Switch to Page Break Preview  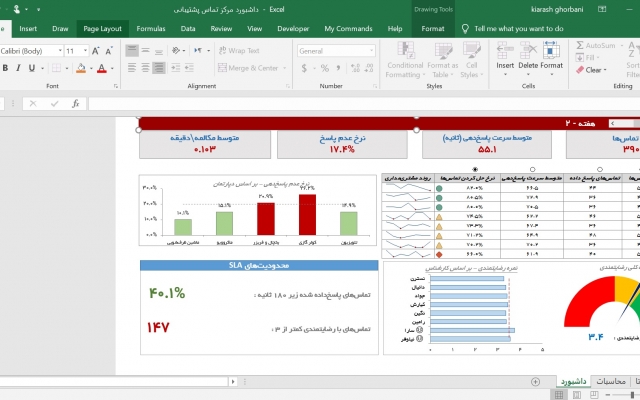pyautogui.click(x=594, y=395)
